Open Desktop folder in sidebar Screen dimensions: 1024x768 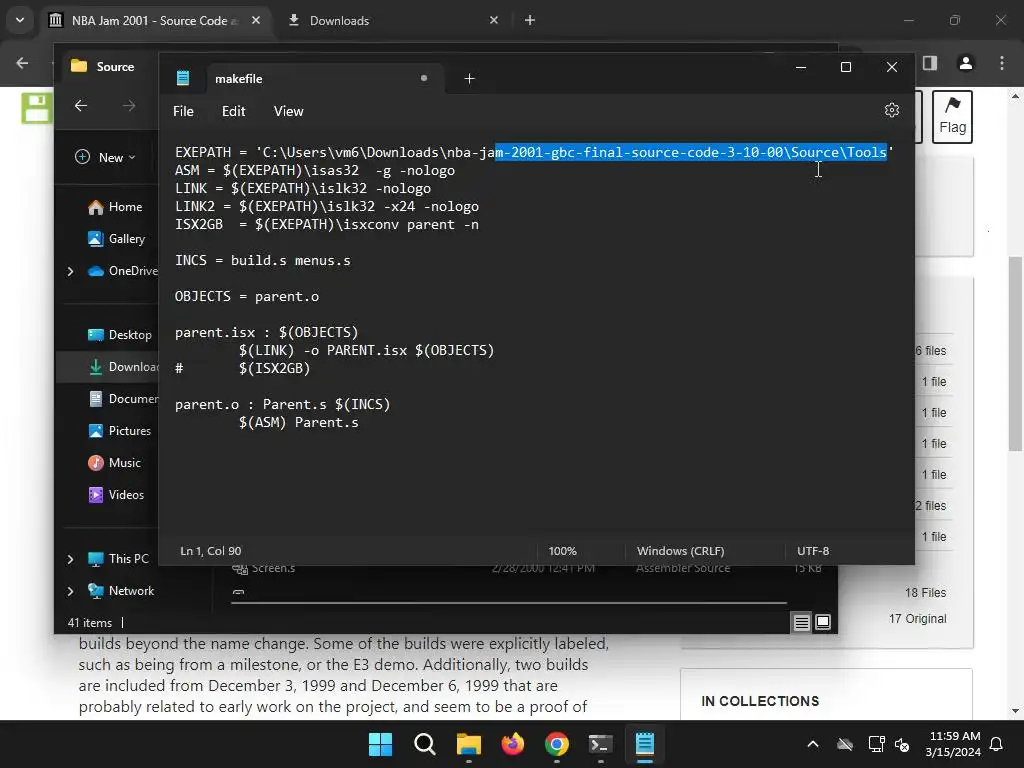(119, 335)
